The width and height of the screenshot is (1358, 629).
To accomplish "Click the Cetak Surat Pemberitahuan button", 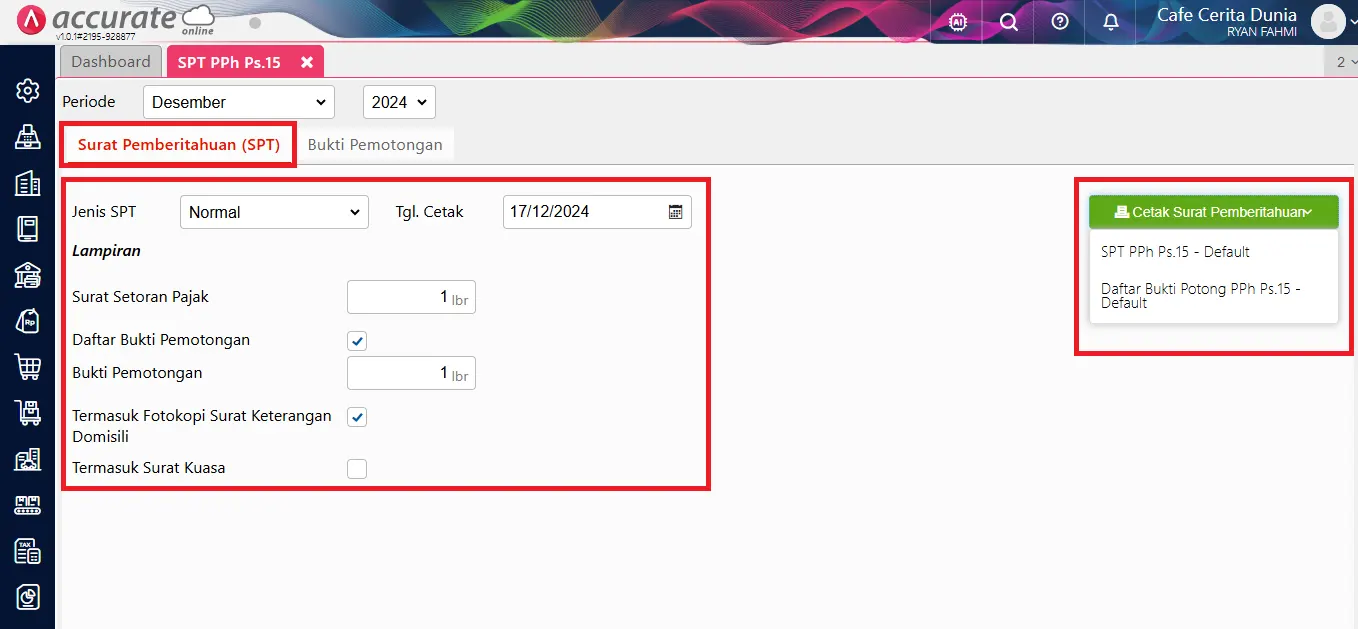I will pyautogui.click(x=1213, y=211).
